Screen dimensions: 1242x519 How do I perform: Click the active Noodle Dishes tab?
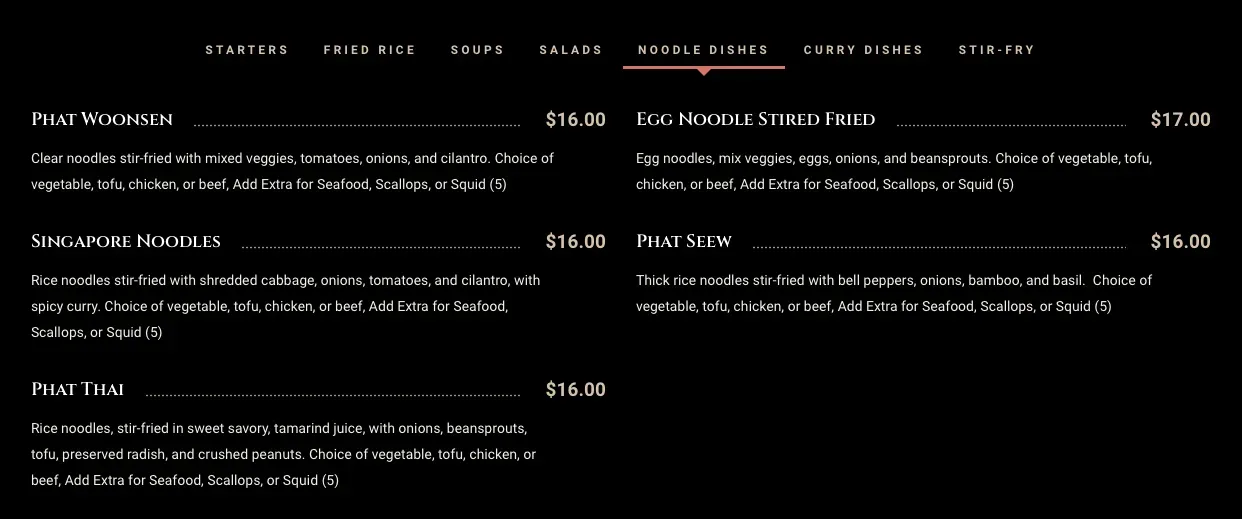click(703, 49)
